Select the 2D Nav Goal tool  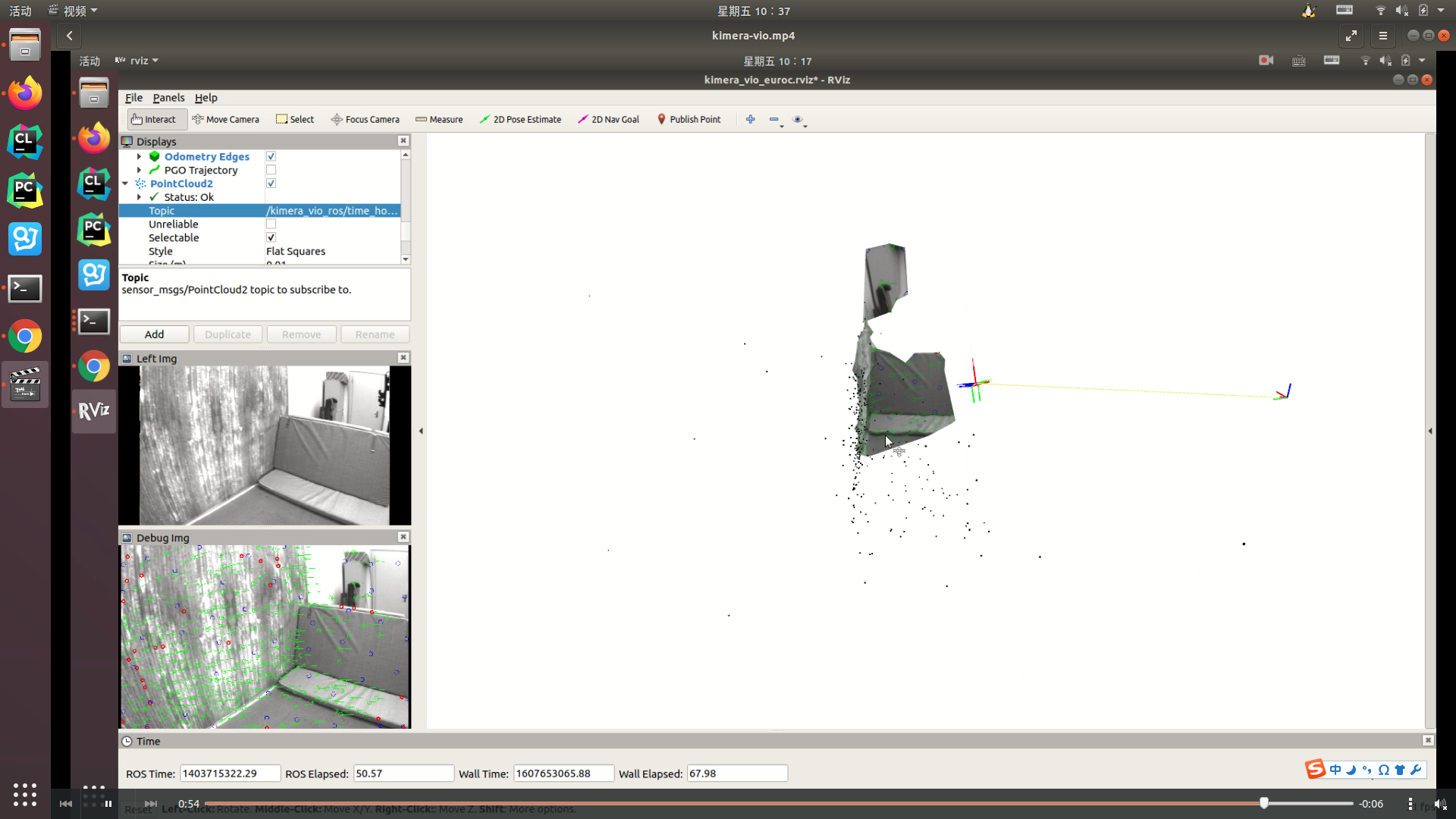click(x=608, y=119)
